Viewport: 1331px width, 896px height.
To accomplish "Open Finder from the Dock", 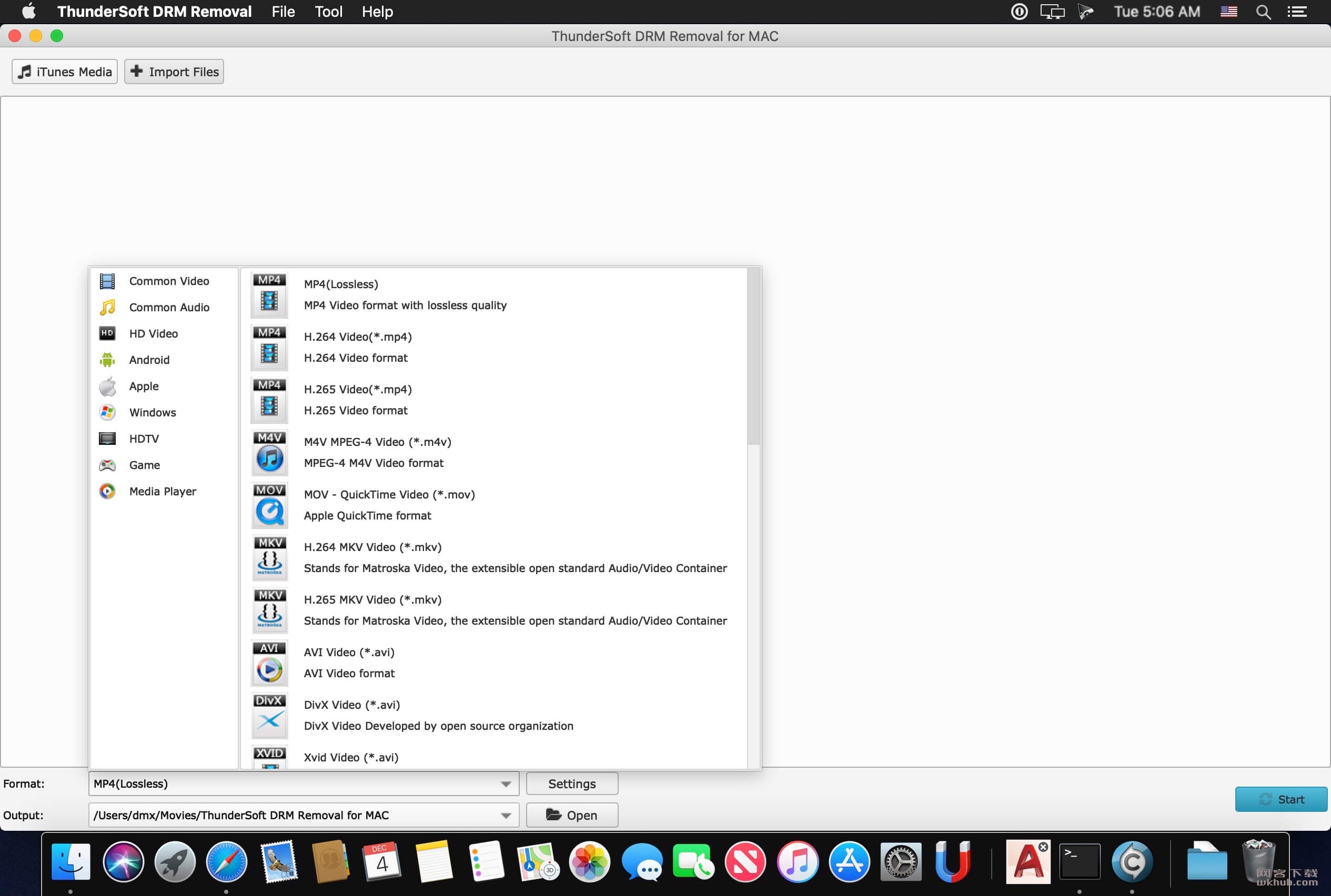I will 71,862.
